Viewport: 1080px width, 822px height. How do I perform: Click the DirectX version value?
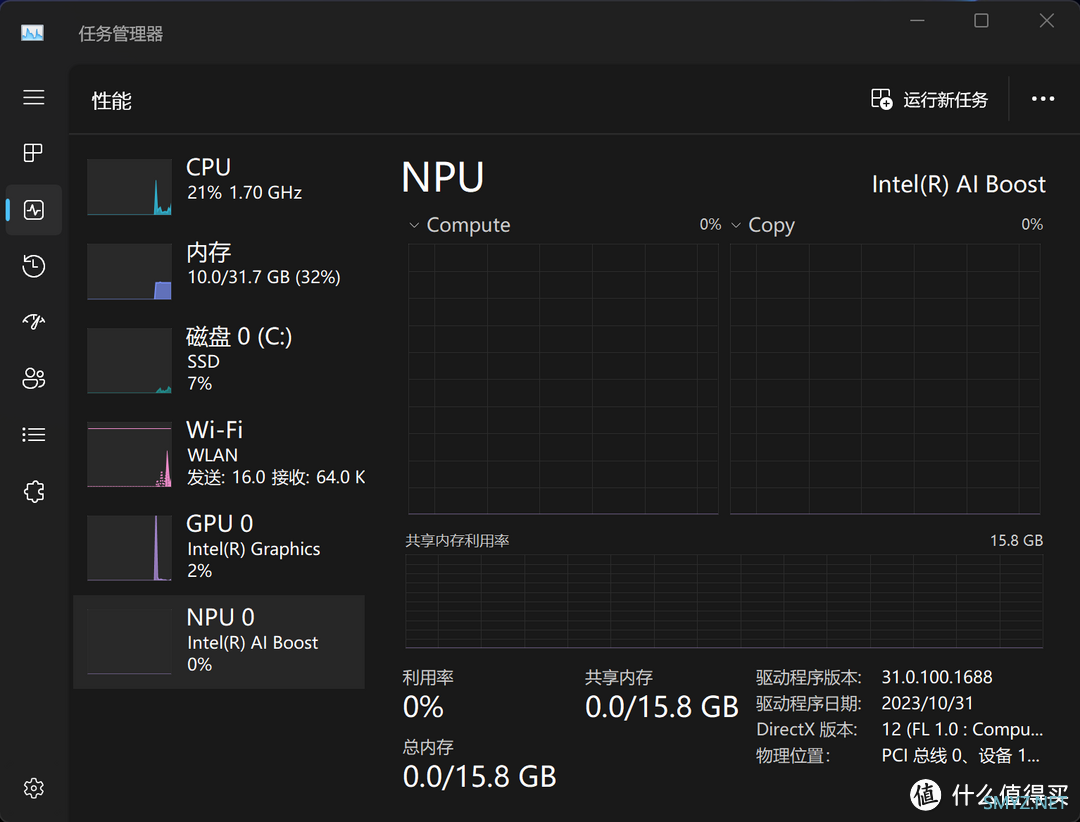click(x=962, y=730)
